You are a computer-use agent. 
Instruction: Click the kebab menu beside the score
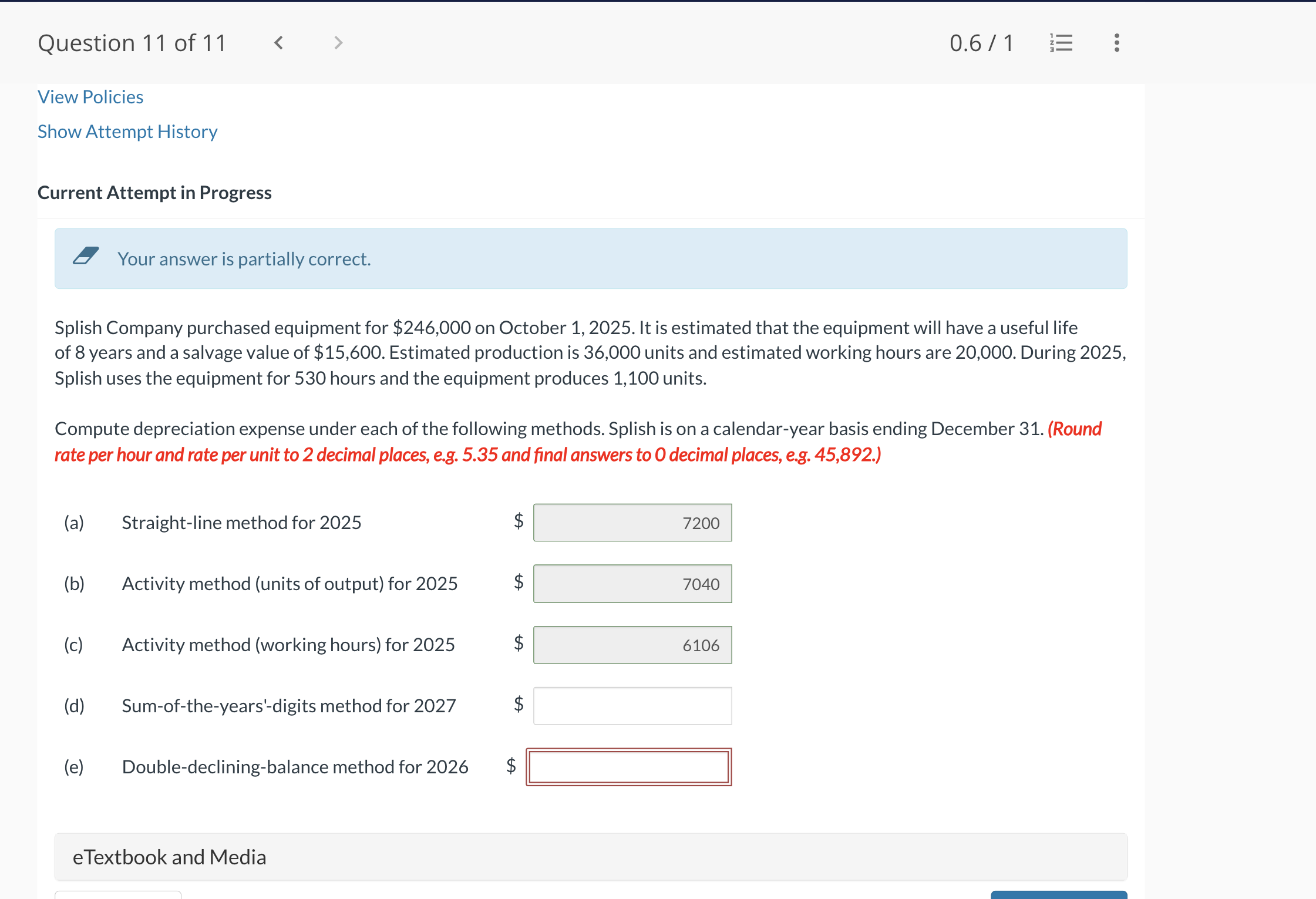1116,42
